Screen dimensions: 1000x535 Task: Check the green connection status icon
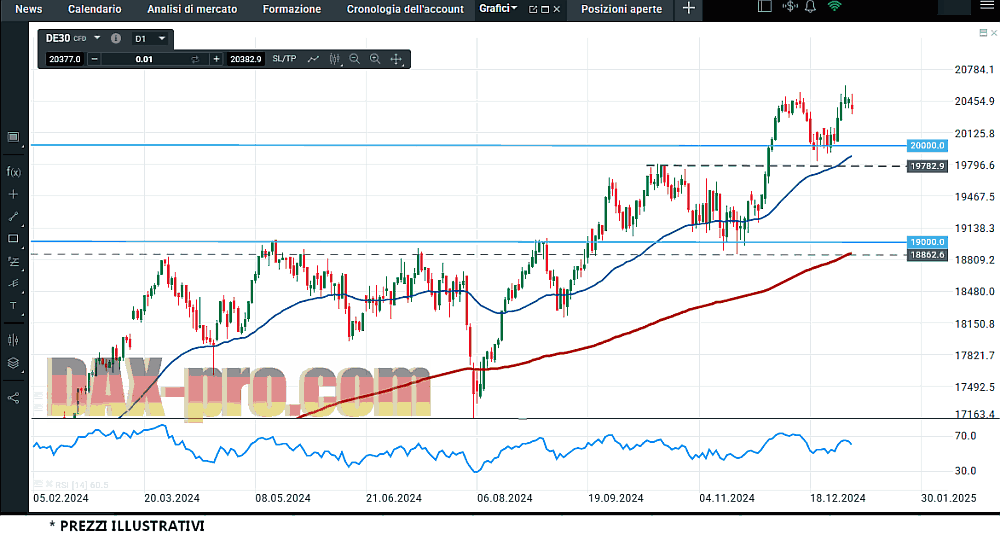coord(834,6)
